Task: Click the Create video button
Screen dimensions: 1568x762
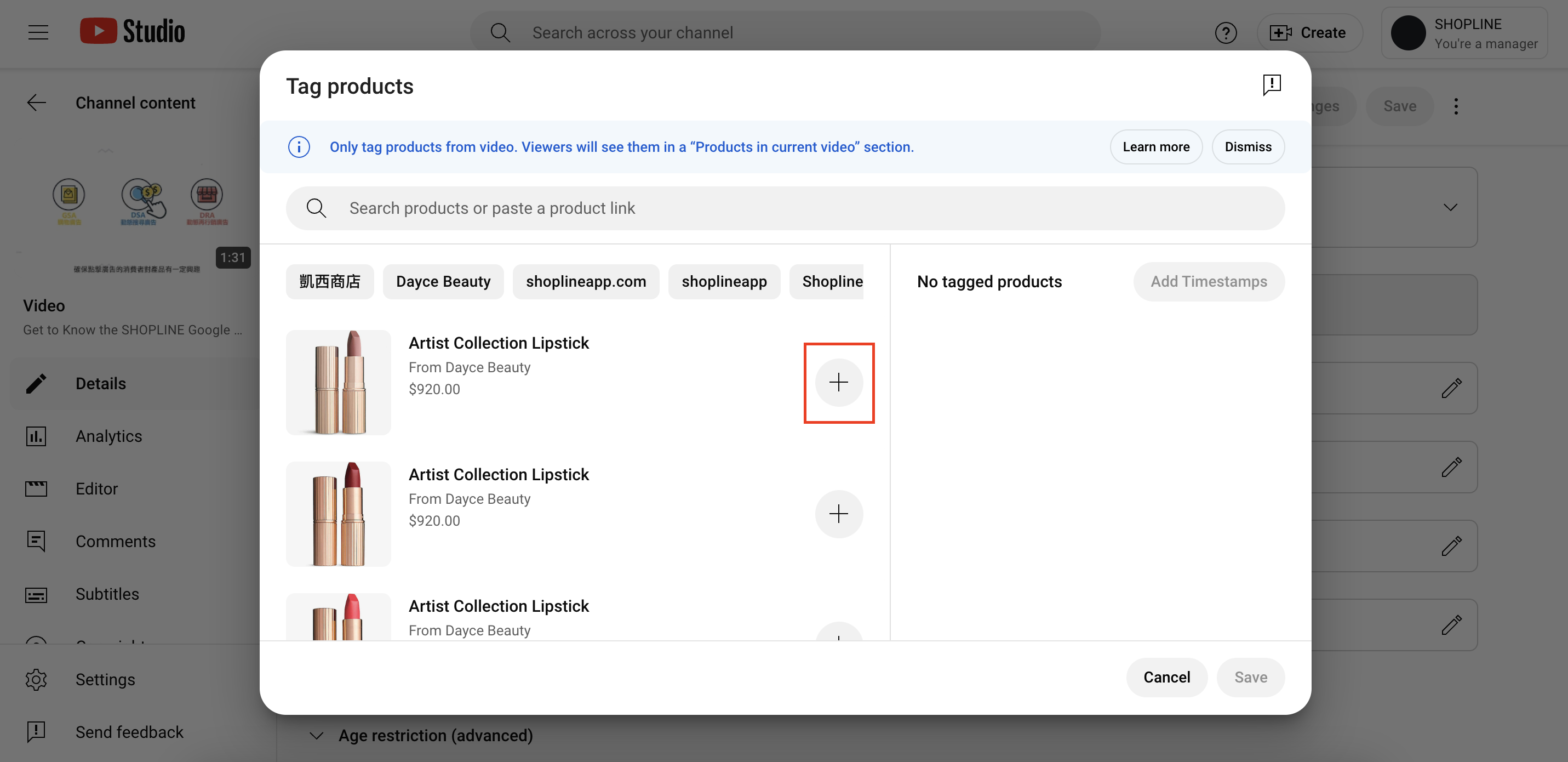Action: (1309, 32)
